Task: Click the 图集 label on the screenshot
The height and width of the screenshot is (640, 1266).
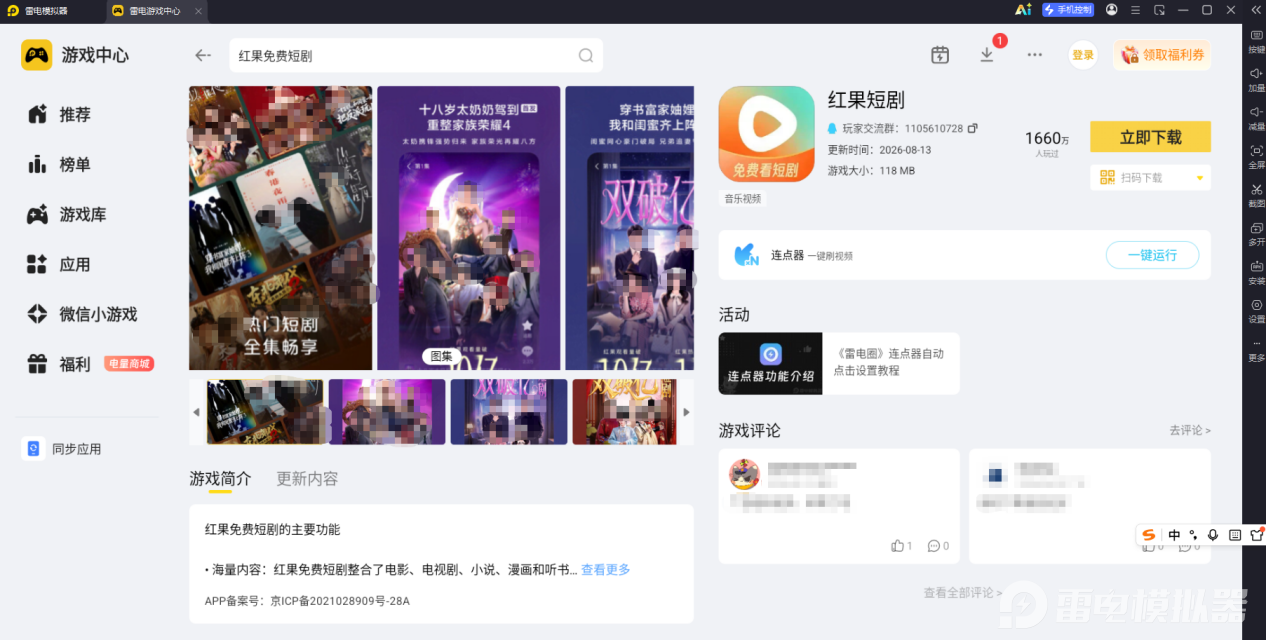Action: (x=441, y=356)
